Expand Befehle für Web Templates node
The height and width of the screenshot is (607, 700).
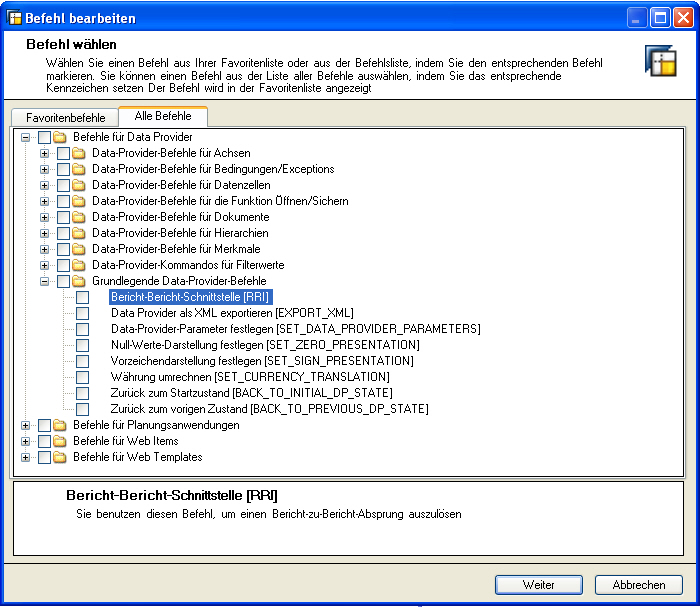(x=25, y=457)
